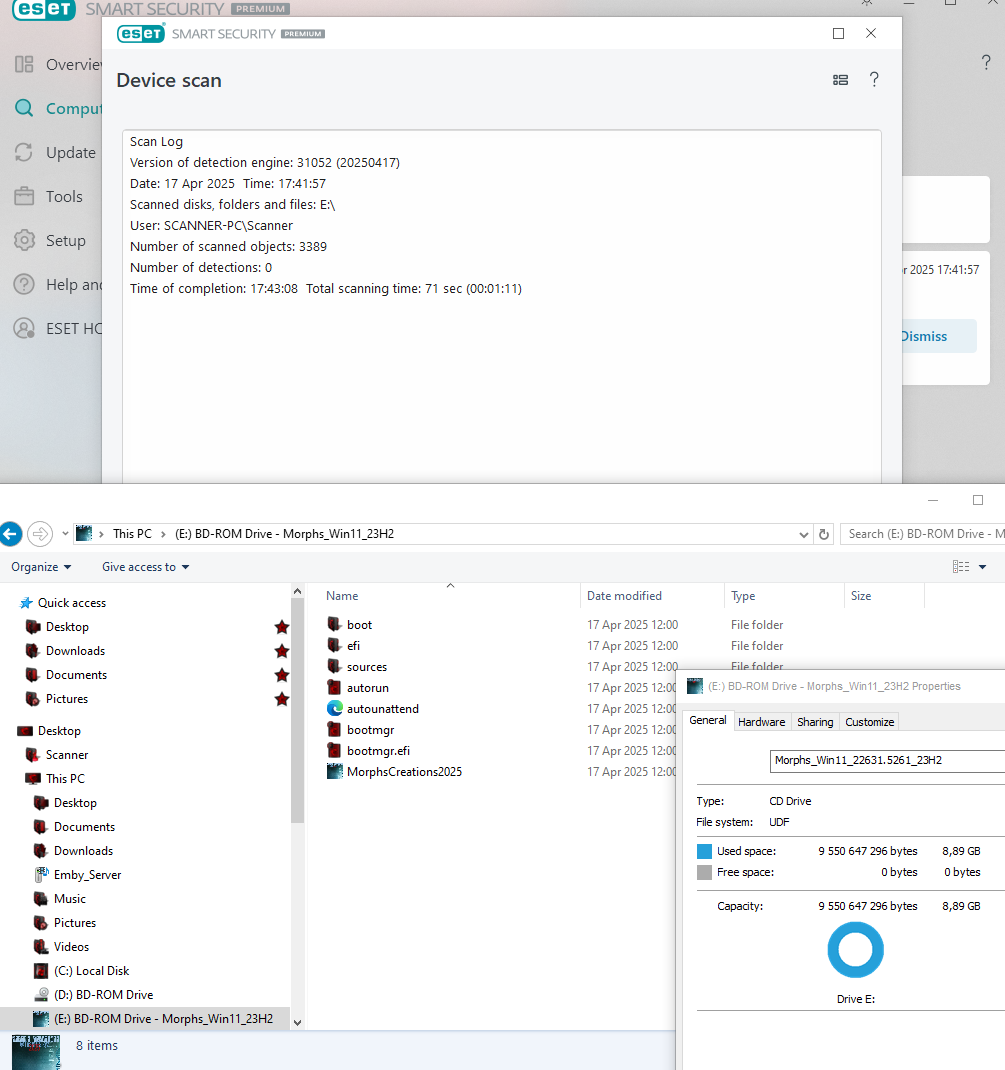
Task: Select the Computer scan magnifier icon
Action: click(x=24, y=108)
